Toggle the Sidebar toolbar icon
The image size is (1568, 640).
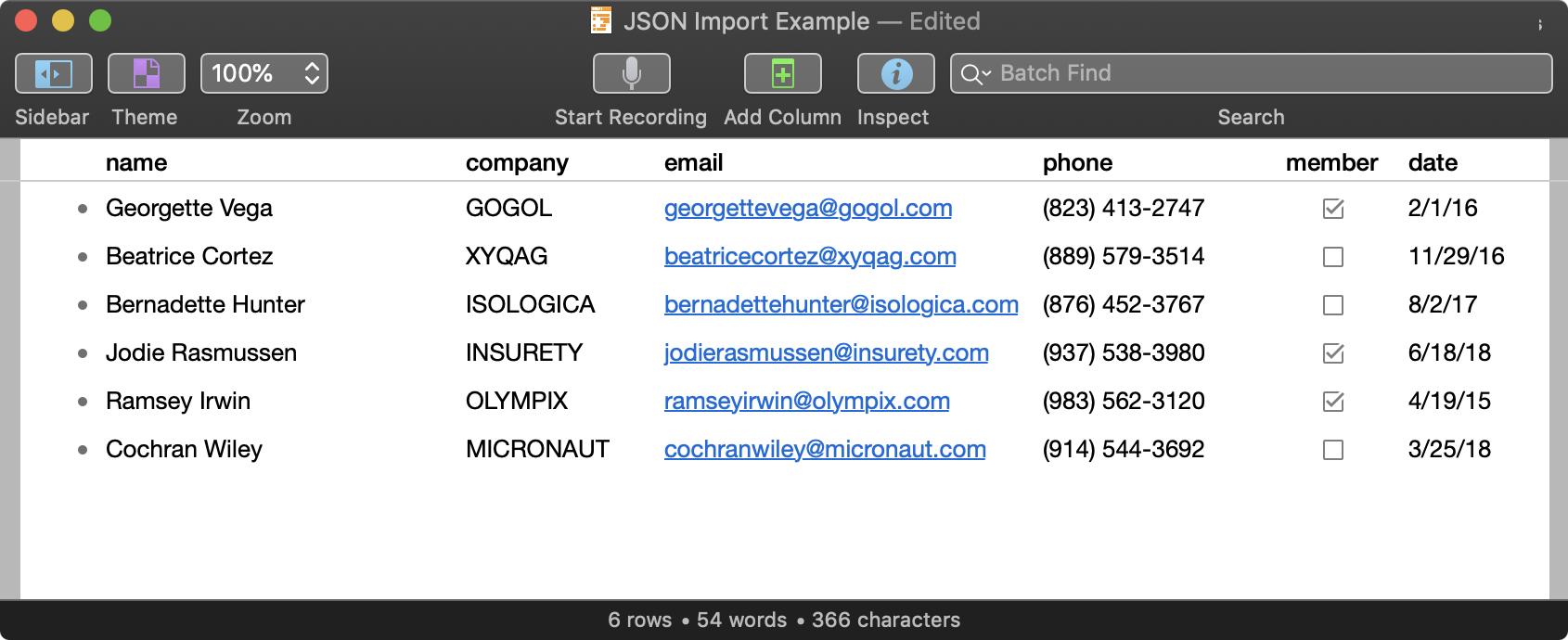(54, 73)
